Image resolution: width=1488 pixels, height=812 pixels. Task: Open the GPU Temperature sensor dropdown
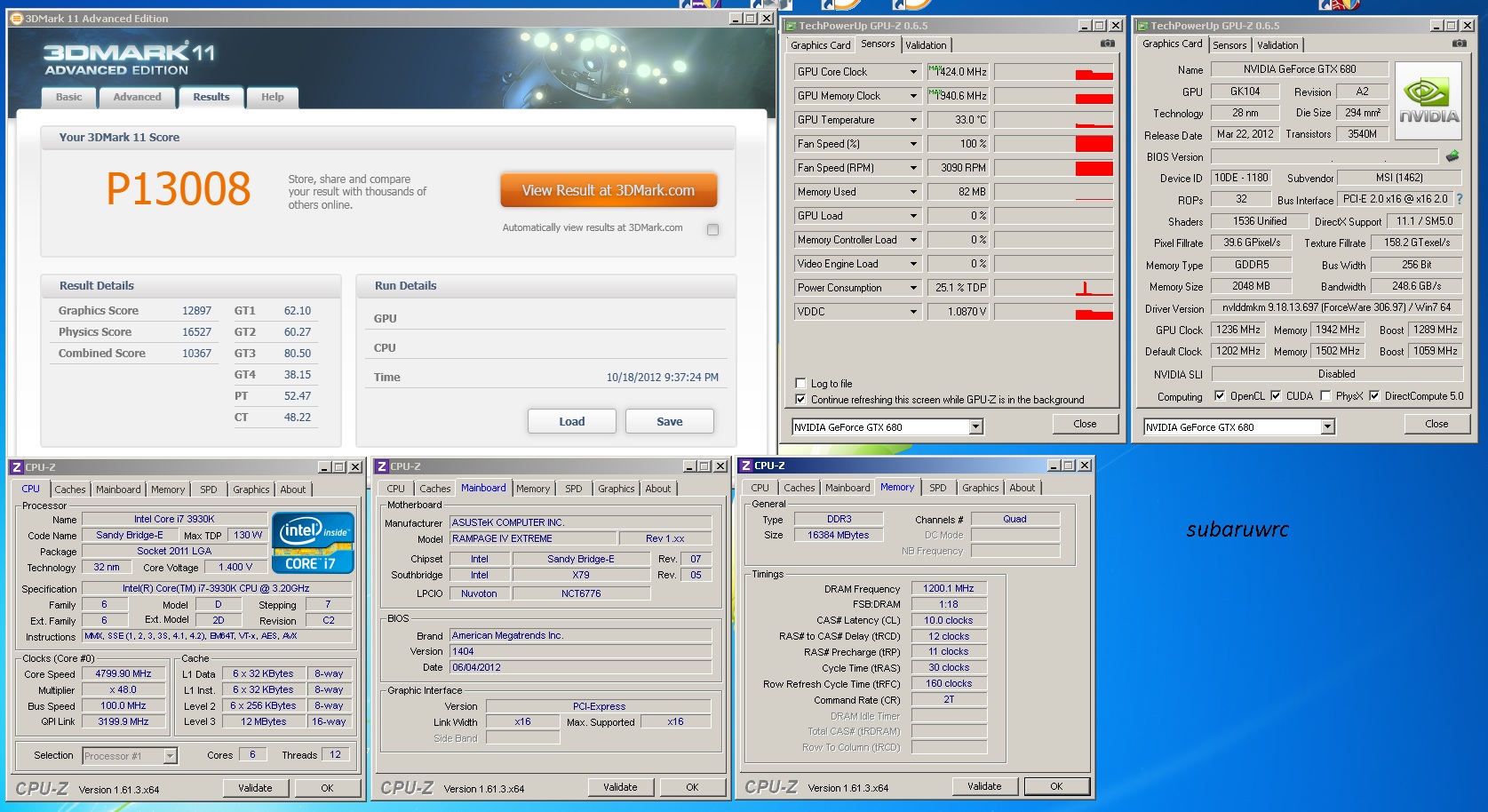tap(913, 120)
